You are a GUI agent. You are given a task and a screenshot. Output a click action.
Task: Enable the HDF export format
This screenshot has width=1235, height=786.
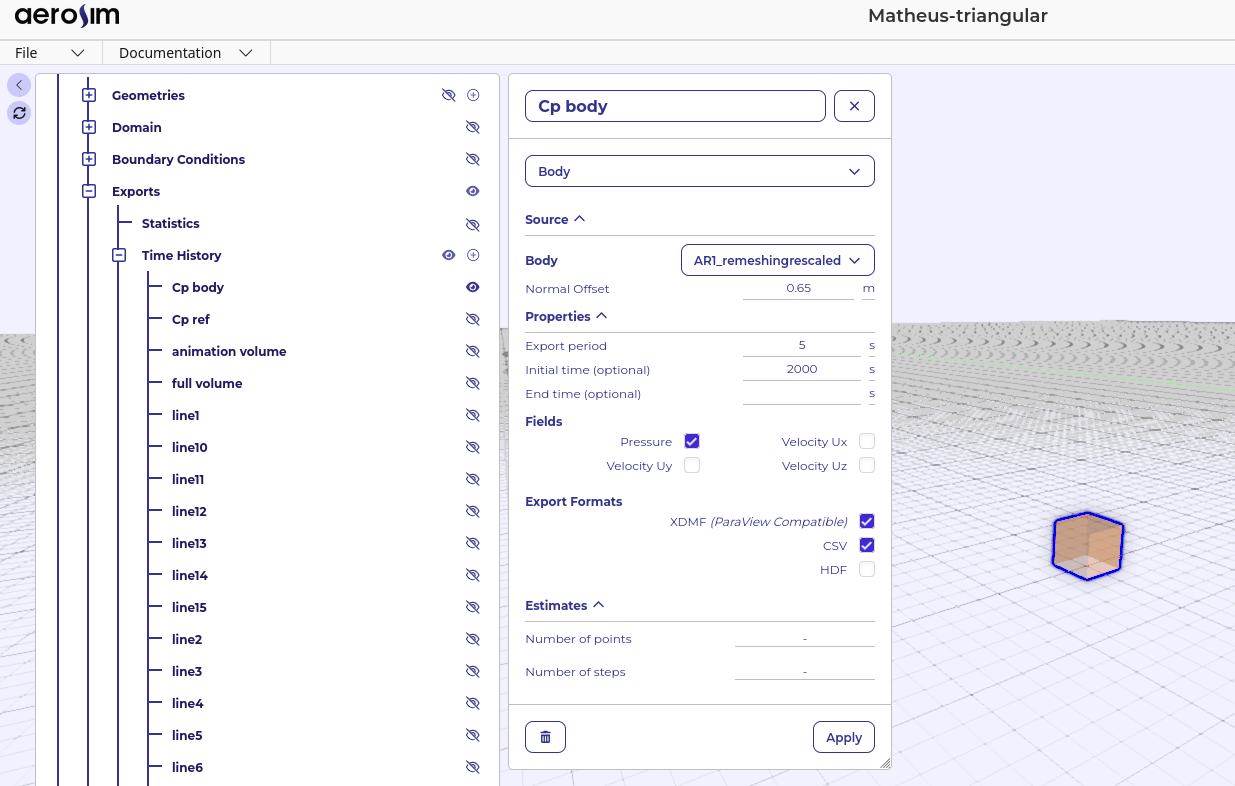pyautogui.click(x=867, y=569)
